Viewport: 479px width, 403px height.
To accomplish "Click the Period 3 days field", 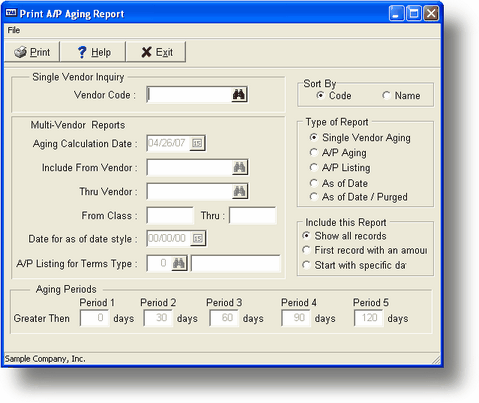I will tap(224, 318).
